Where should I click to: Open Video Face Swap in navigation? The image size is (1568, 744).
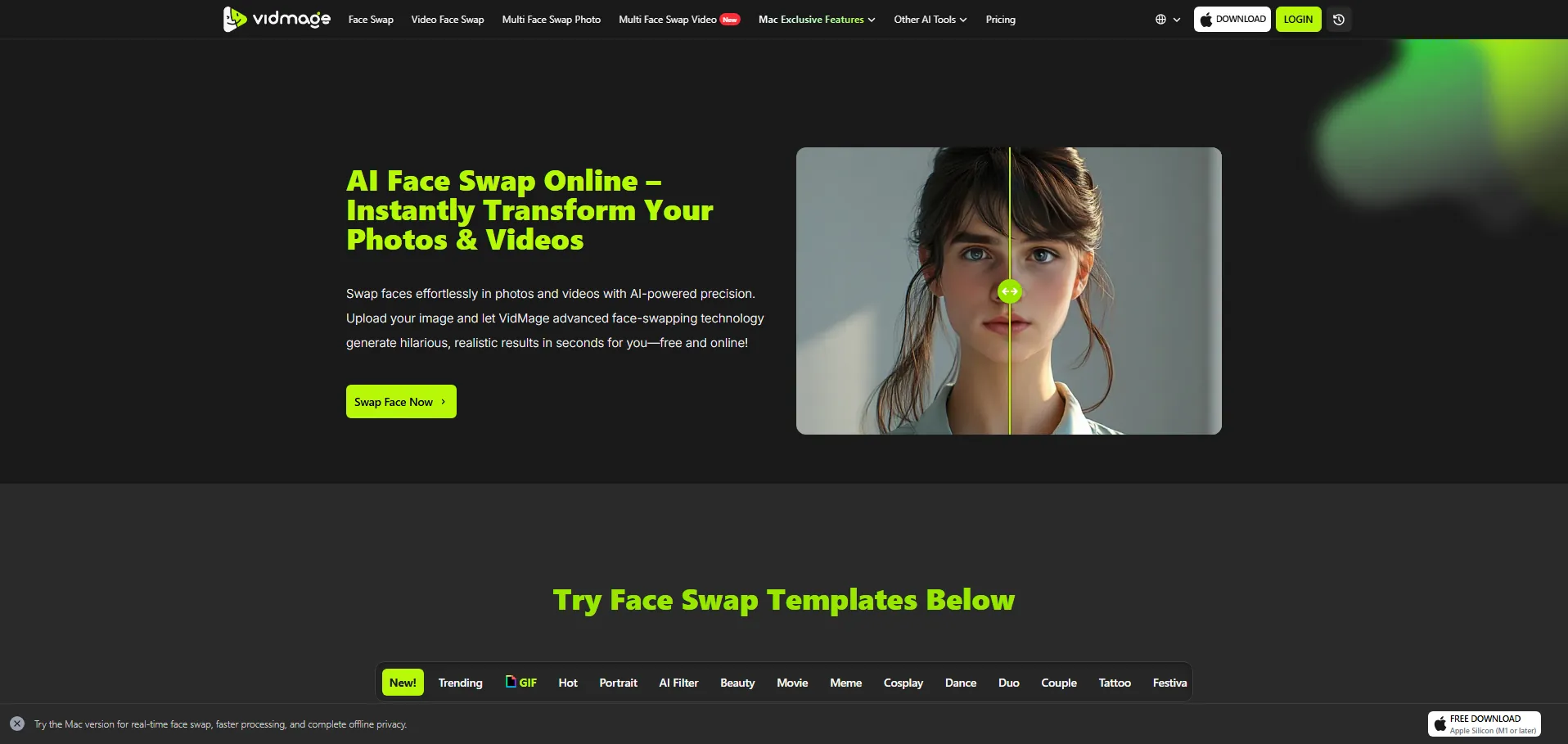point(447,20)
